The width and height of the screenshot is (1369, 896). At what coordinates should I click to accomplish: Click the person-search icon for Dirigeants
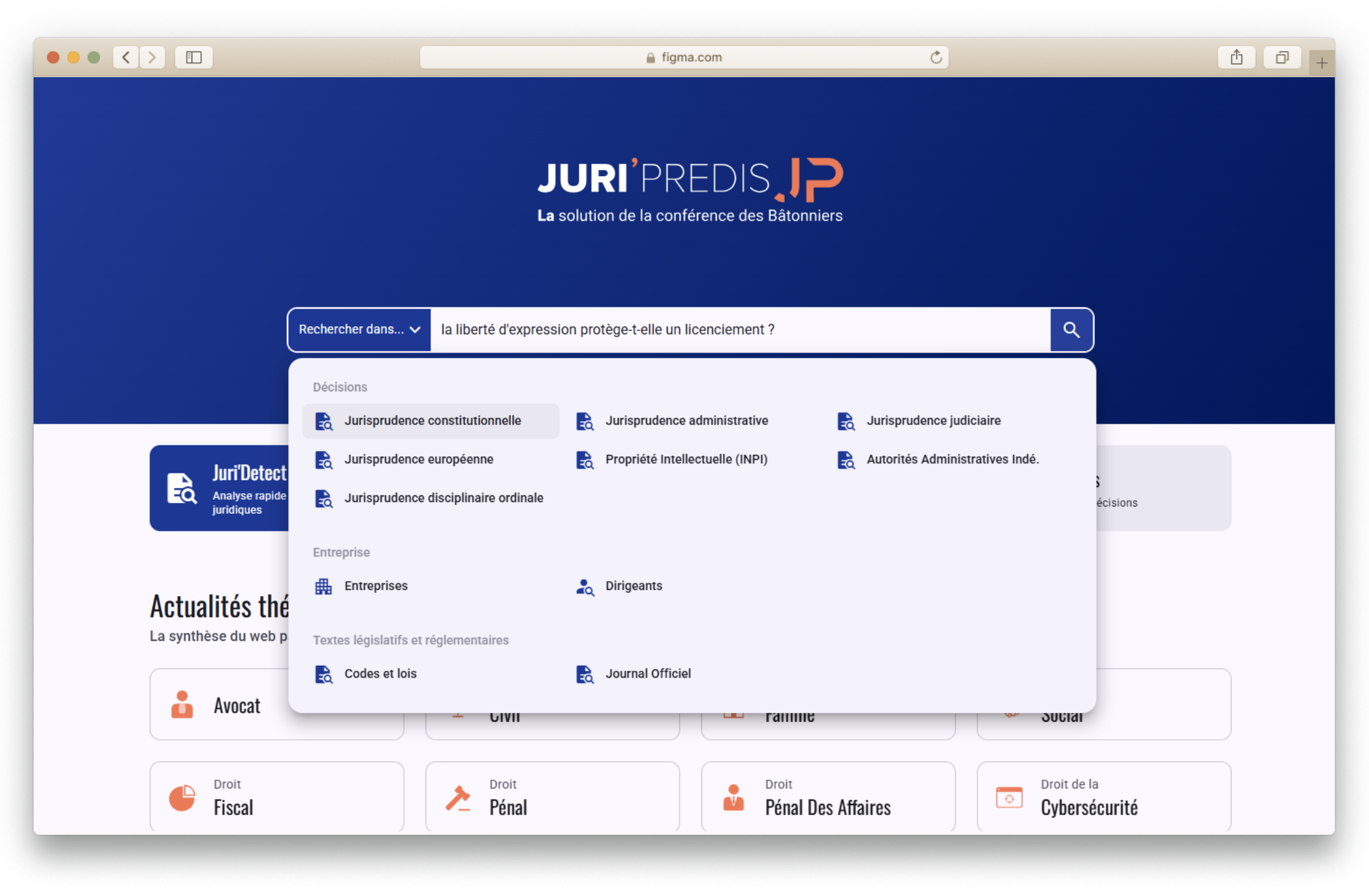[585, 587]
